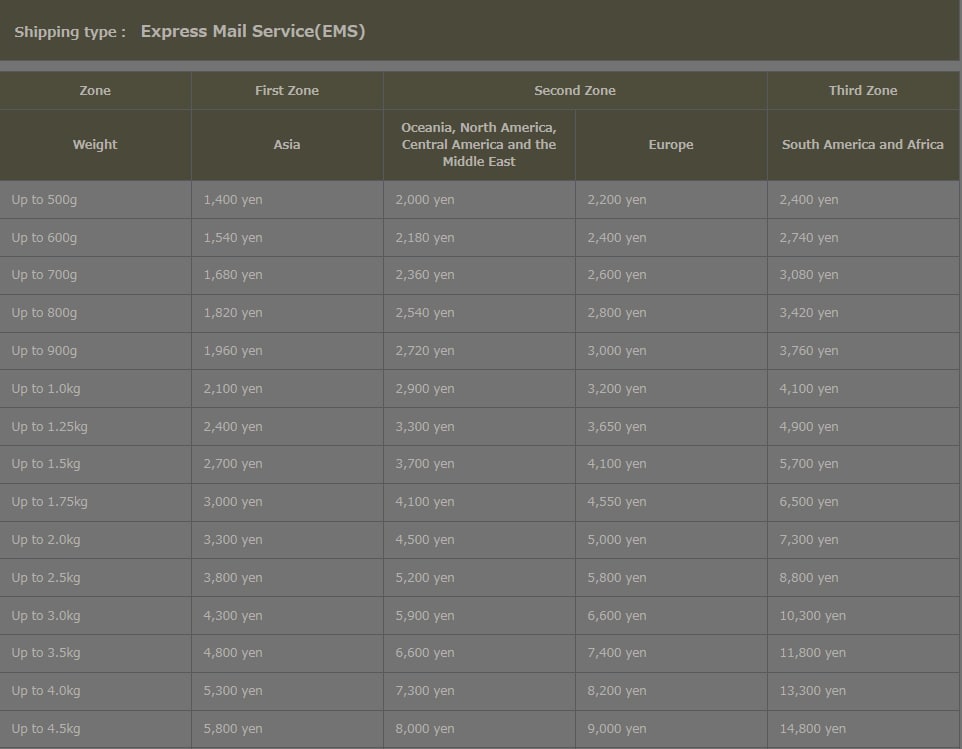Select the 10,300 yen price cell

(812, 616)
